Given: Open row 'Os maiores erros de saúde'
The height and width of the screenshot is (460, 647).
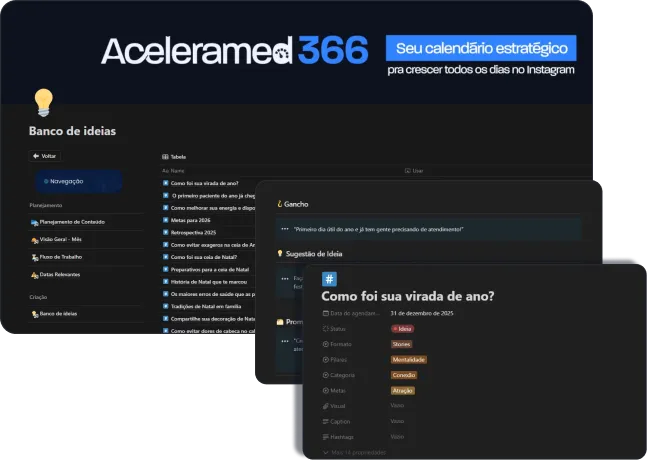Looking at the screenshot, I should pyautogui.click(x=213, y=294).
